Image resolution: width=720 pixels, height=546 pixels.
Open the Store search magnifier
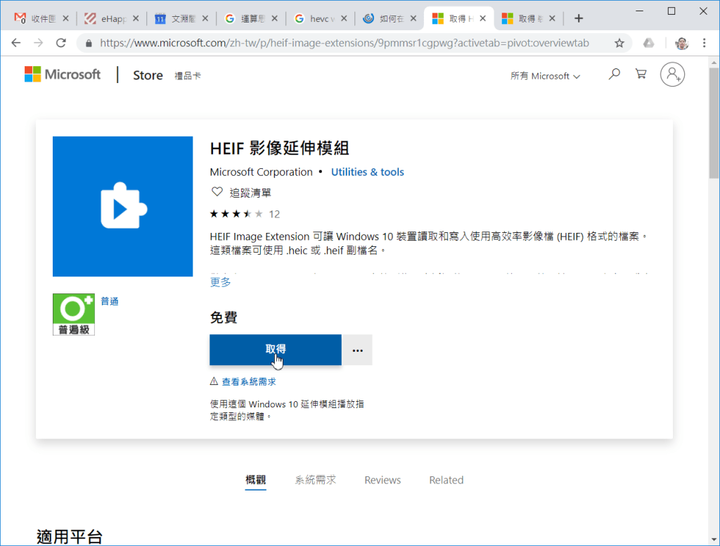614,74
